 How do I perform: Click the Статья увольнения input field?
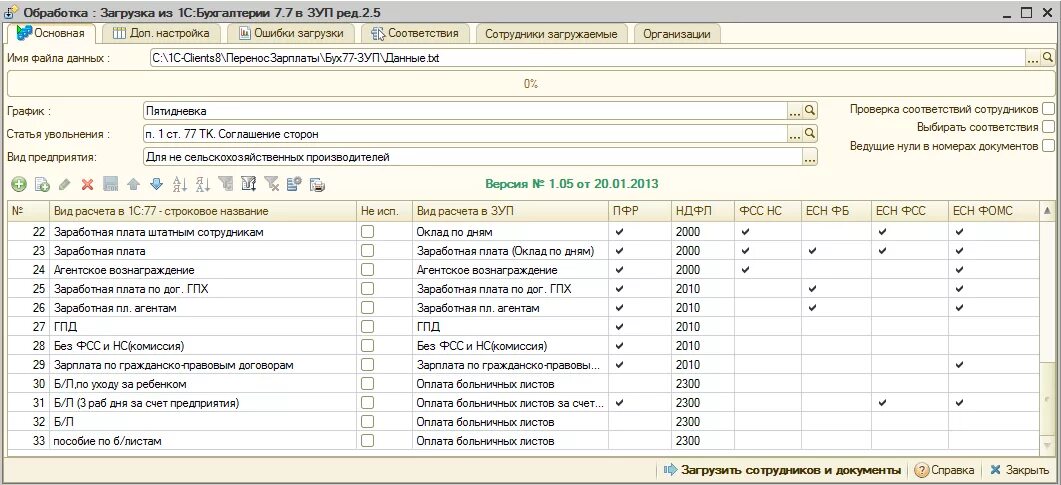(x=466, y=134)
